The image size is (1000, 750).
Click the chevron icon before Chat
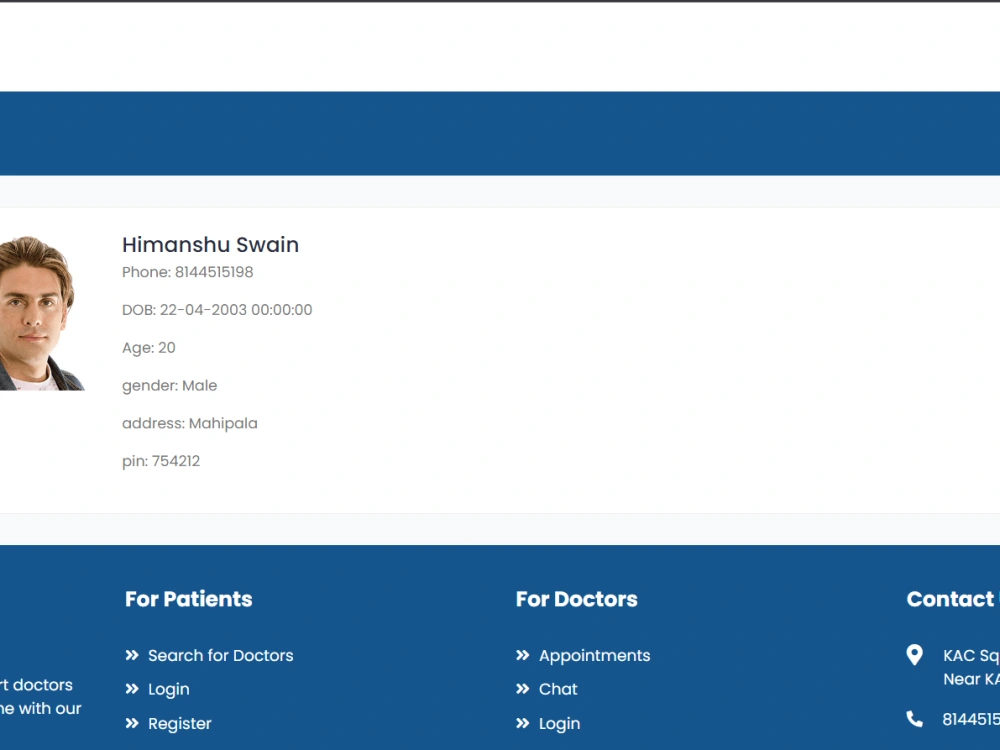pos(521,689)
